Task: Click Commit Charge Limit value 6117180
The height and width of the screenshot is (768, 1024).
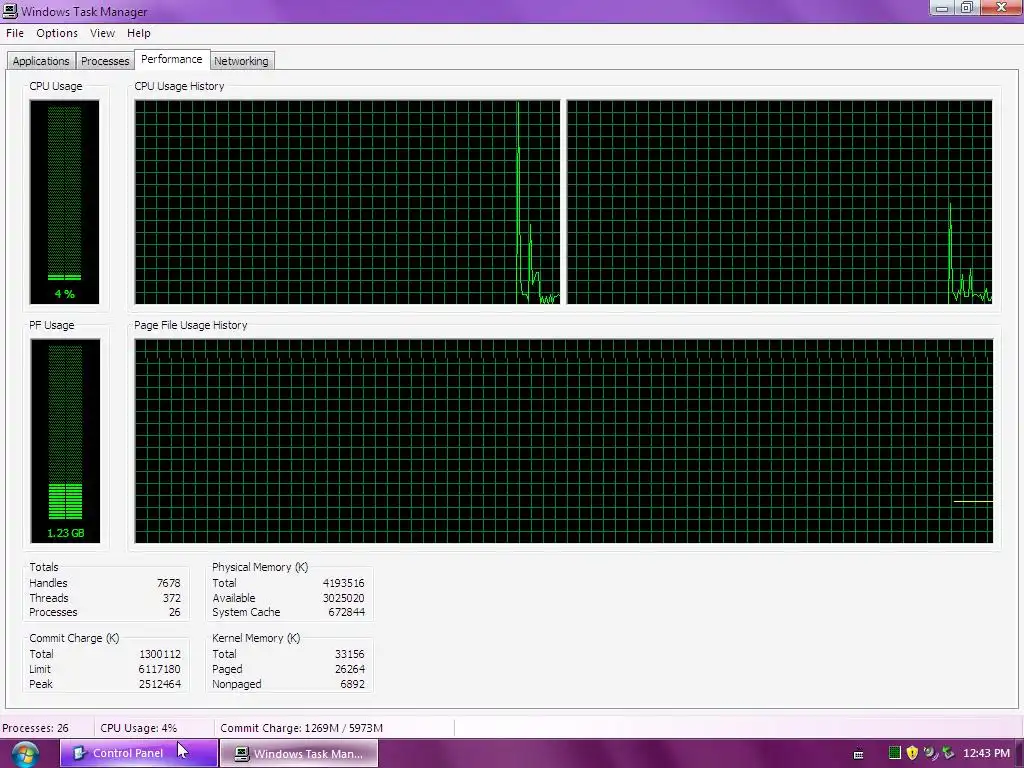Action: point(159,669)
